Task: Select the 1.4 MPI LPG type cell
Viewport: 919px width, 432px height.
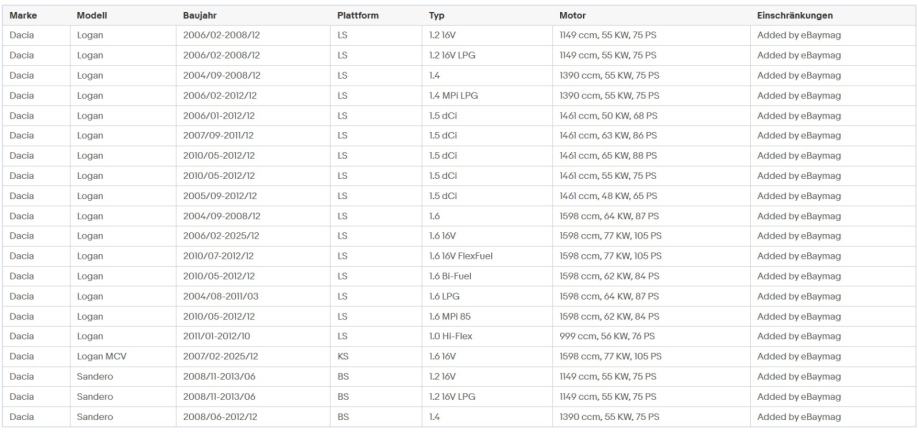Action: coord(456,95)
